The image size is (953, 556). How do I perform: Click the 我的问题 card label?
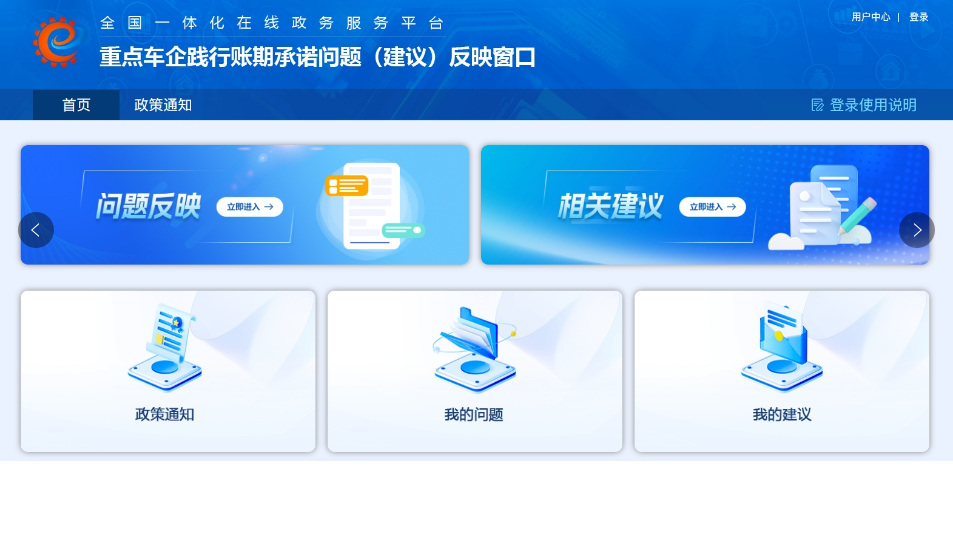click(474, 414)
